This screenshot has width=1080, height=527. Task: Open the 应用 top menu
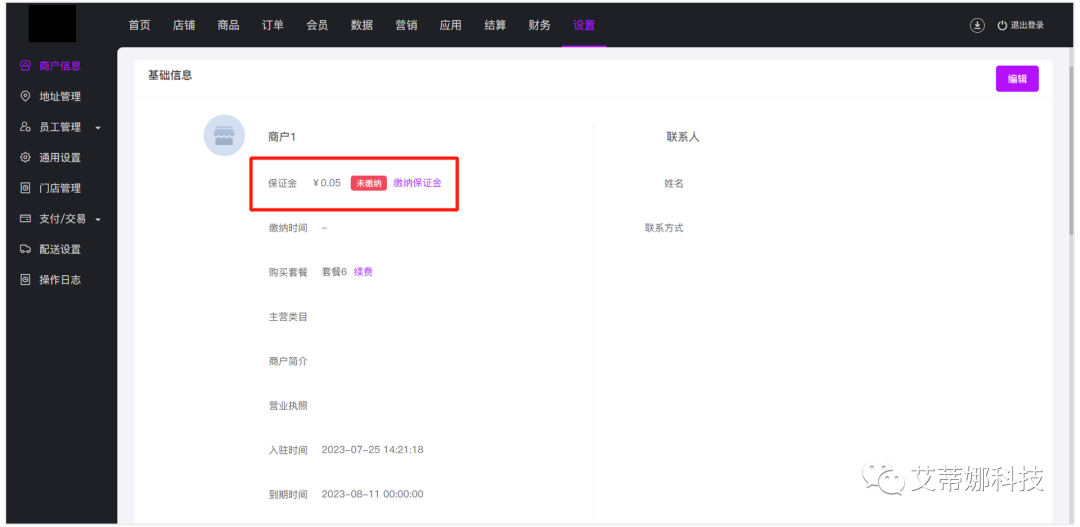coord(450,25)
